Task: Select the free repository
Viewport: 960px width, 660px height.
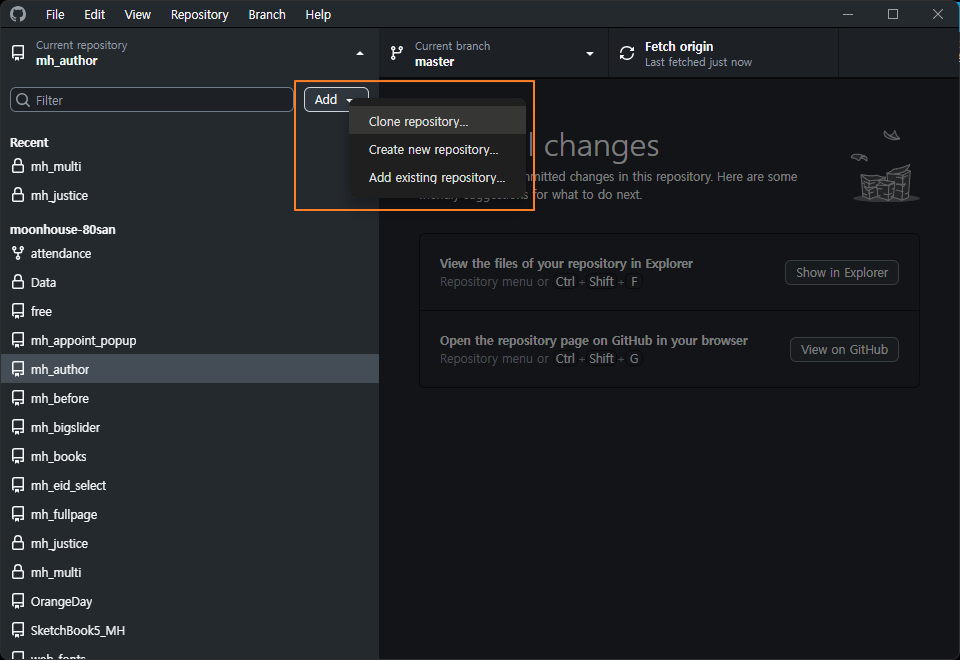Action: pyautogui.click(x=189, y=311)
